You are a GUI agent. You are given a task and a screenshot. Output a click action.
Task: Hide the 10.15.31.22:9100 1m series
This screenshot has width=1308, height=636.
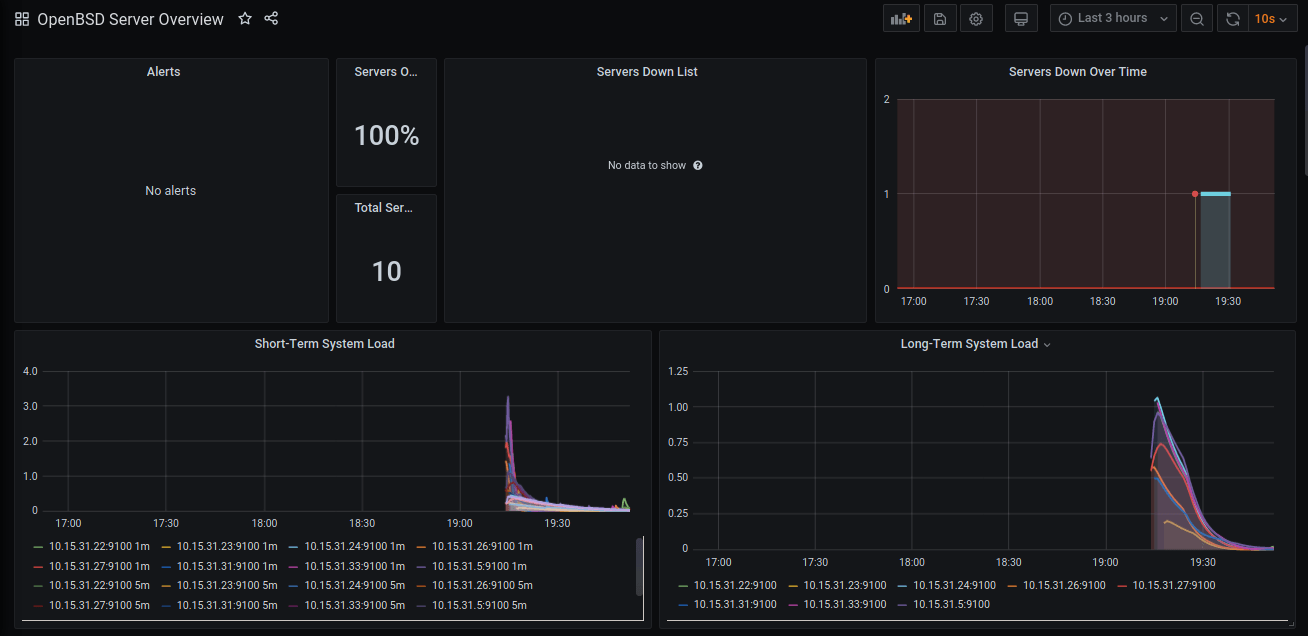100,546
